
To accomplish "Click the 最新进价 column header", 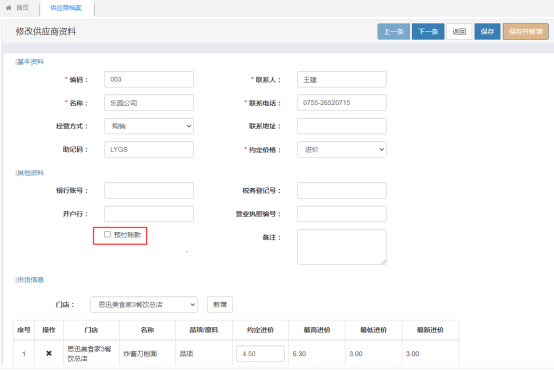I will click(430, 330).
